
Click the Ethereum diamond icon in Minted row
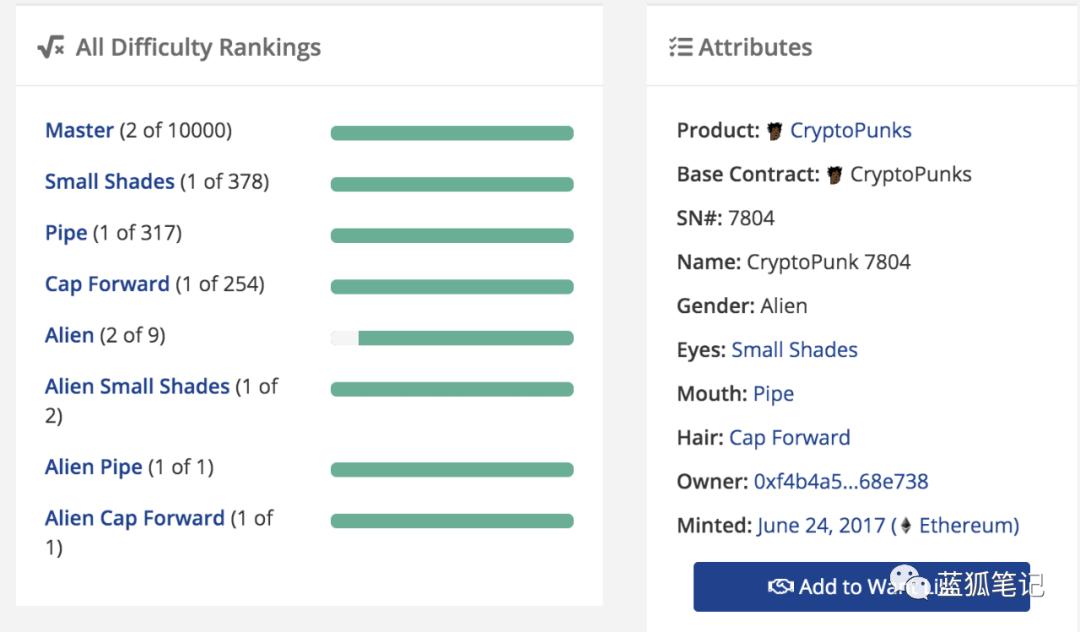906,525
